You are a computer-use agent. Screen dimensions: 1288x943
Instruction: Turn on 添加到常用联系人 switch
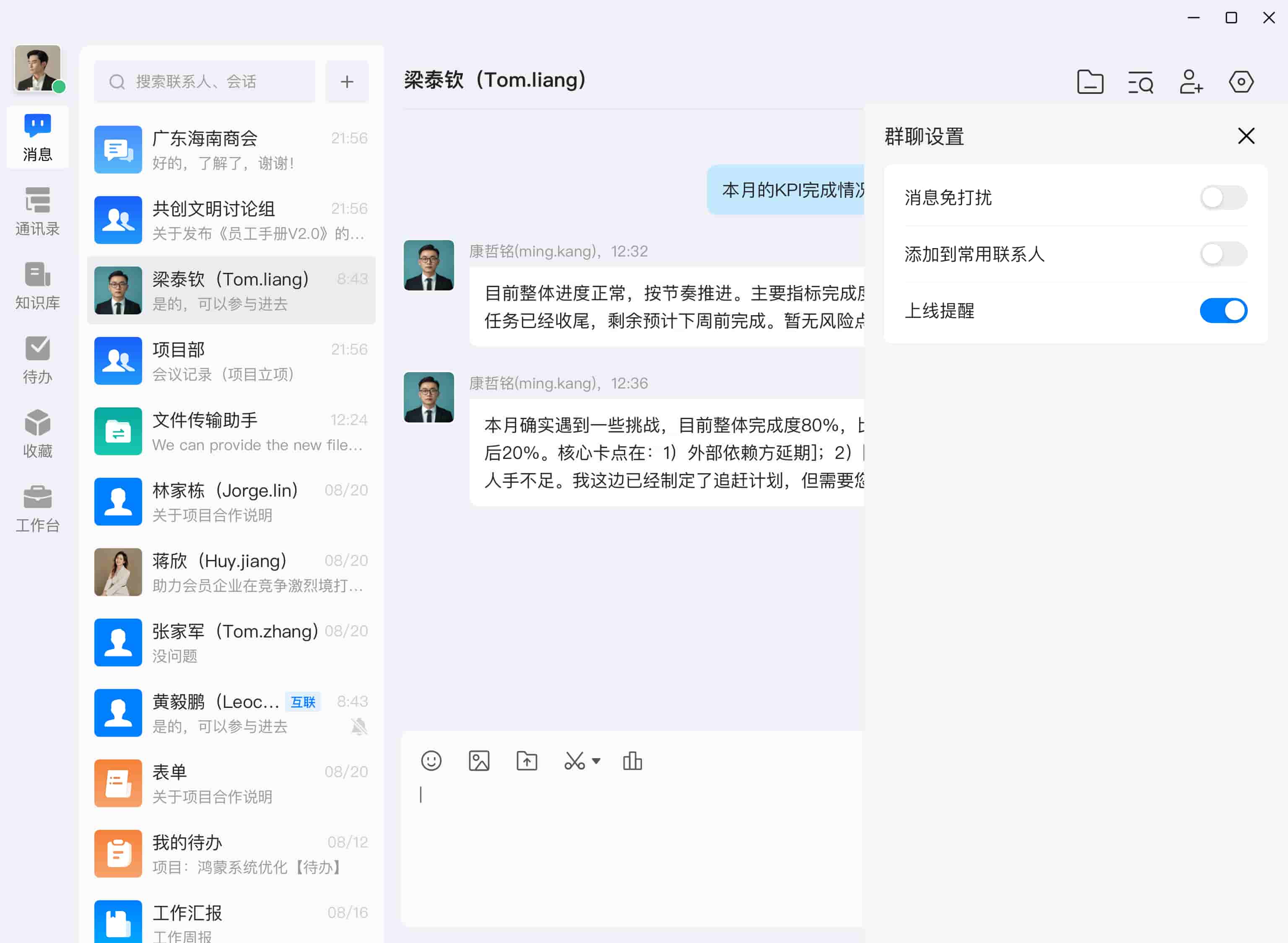point(1223,254)
